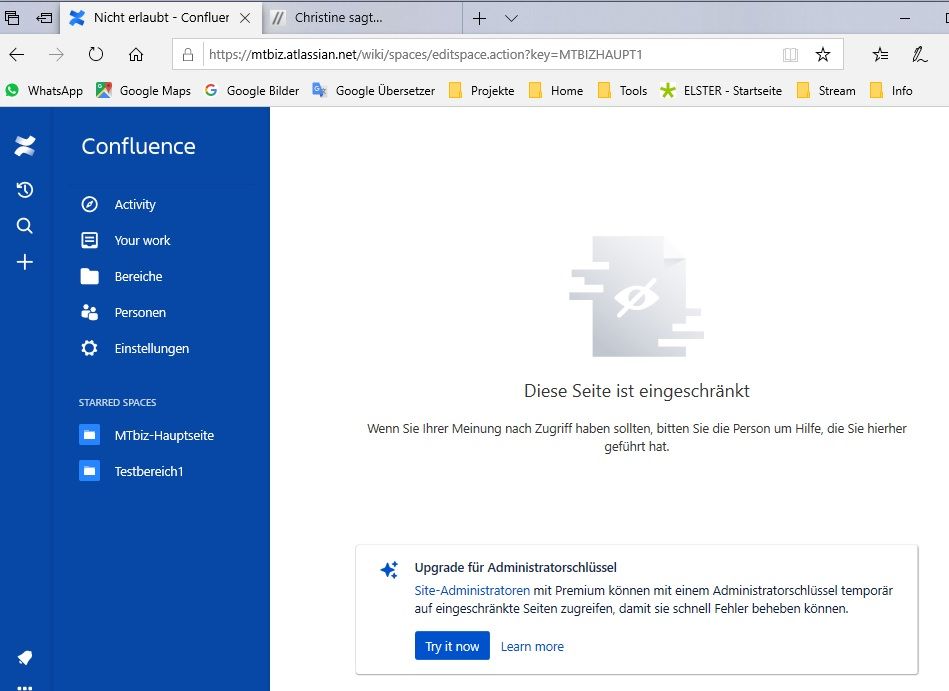Click the Testbereich1 space icon

pos(90,471)
